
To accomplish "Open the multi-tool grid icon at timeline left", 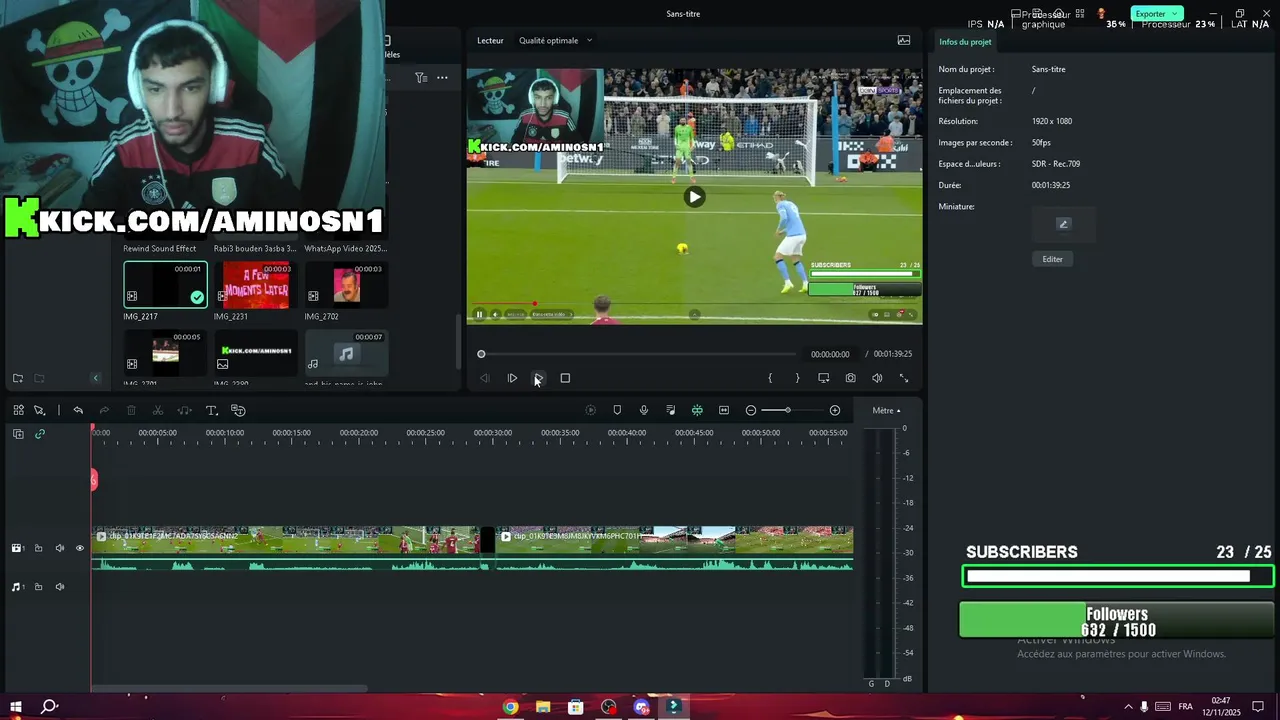I will (18, 410).
